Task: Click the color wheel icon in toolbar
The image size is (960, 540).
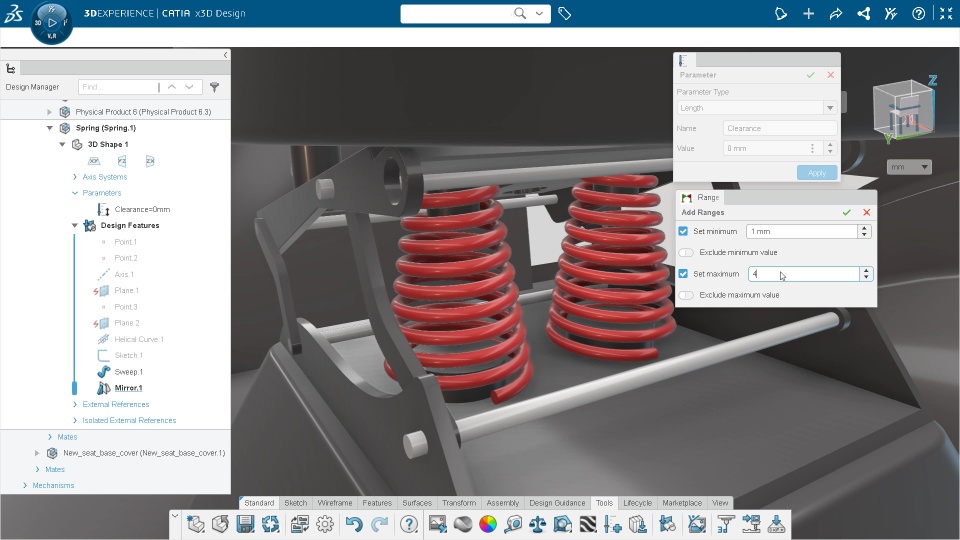Action: click(x=488, y=524)
